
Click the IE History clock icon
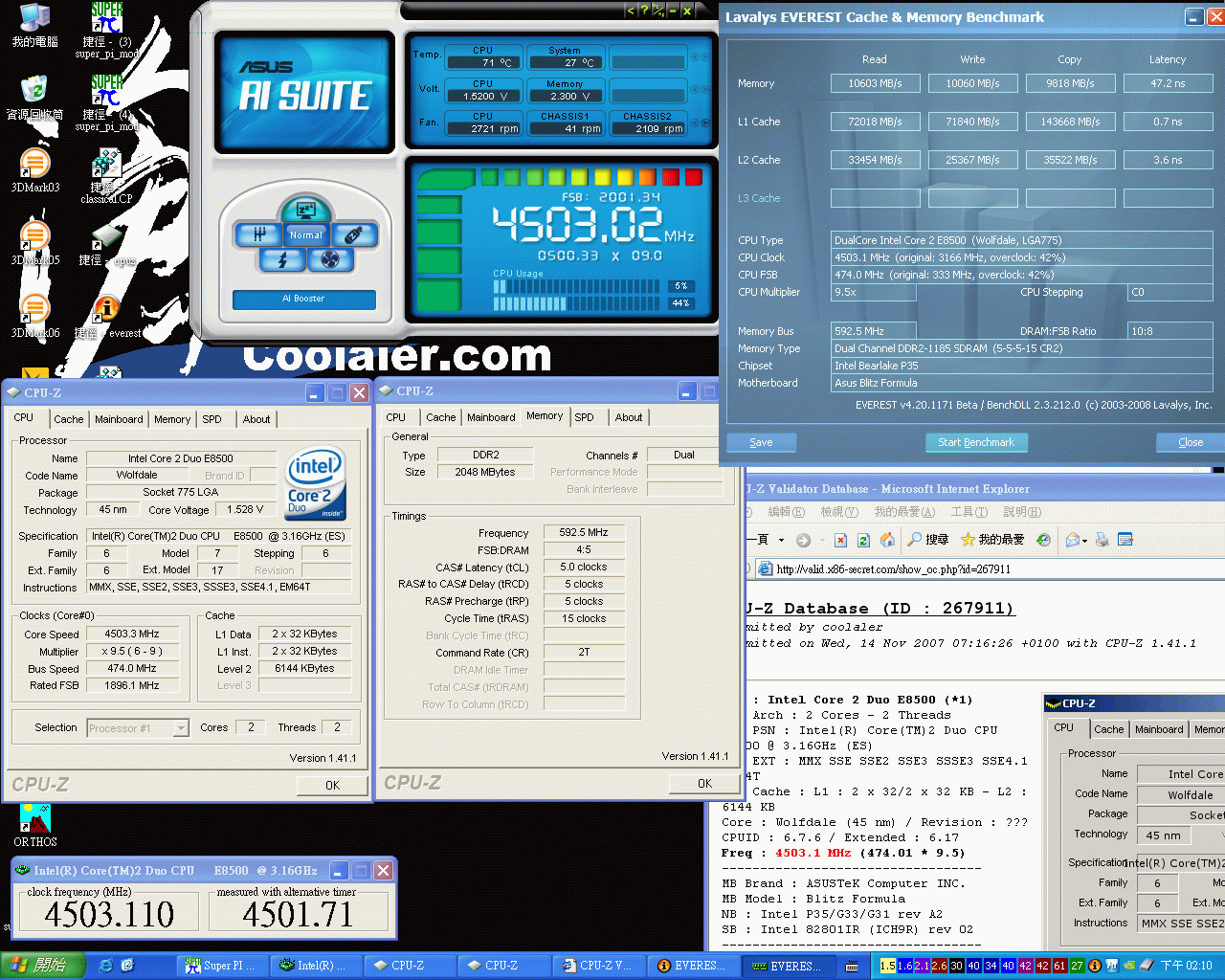point(1043,540)
